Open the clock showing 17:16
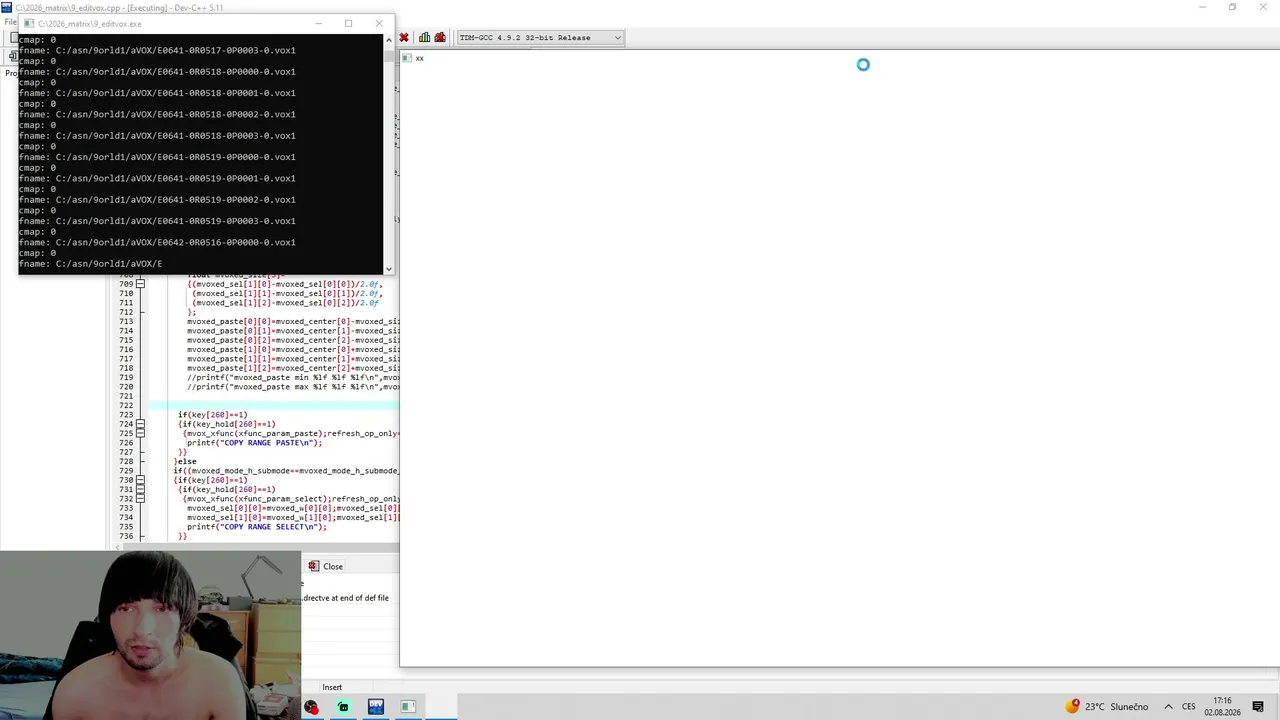The image size is (1280, 720). coord(1222,707)
